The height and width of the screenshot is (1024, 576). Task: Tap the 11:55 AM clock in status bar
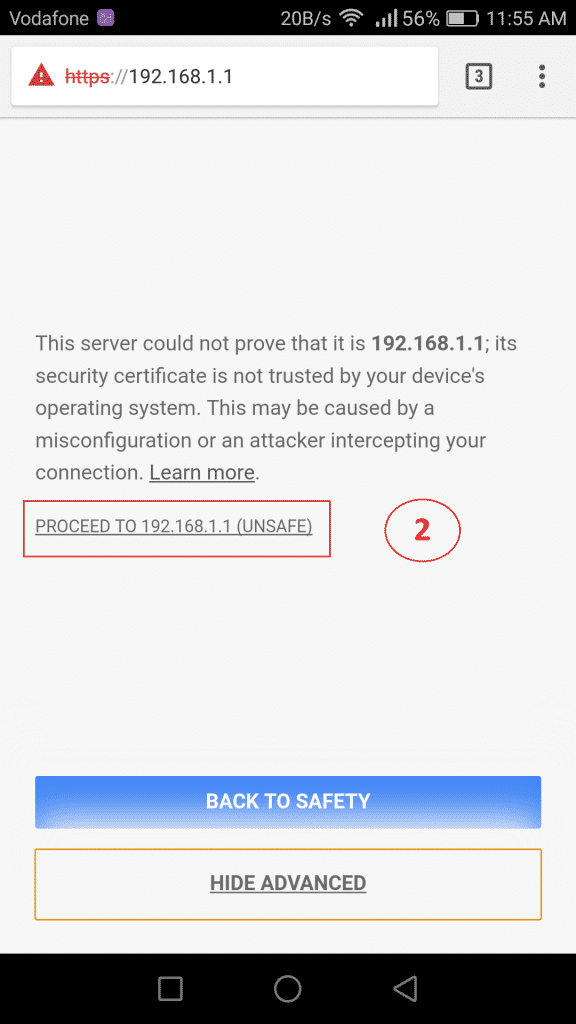click(526, 18)
